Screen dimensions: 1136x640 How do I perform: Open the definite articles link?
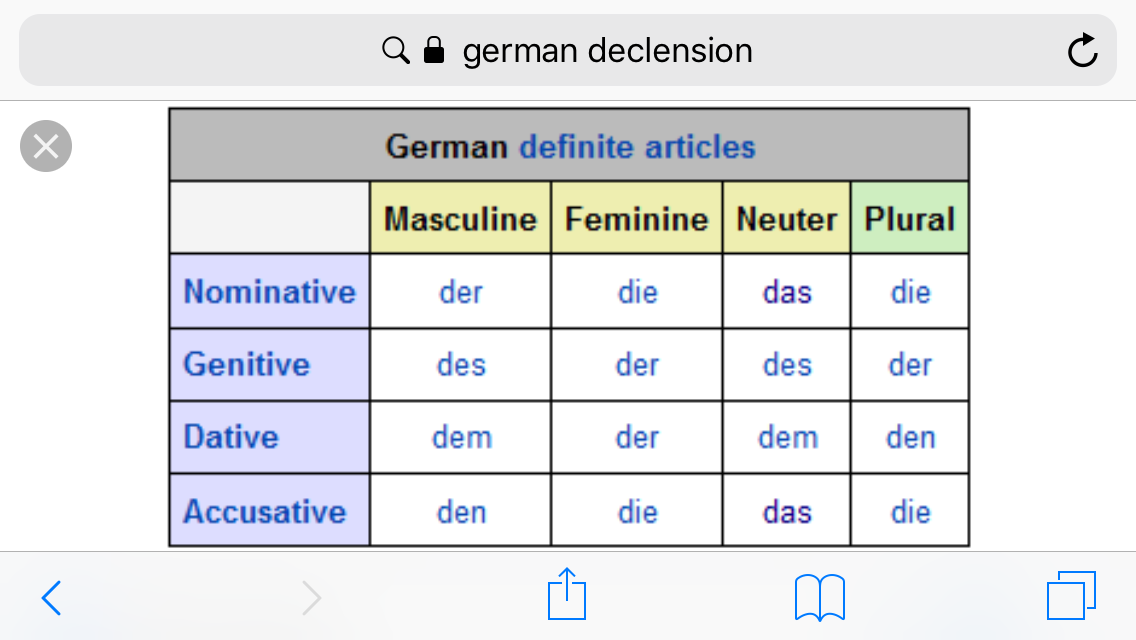click(x=638, y=146)
